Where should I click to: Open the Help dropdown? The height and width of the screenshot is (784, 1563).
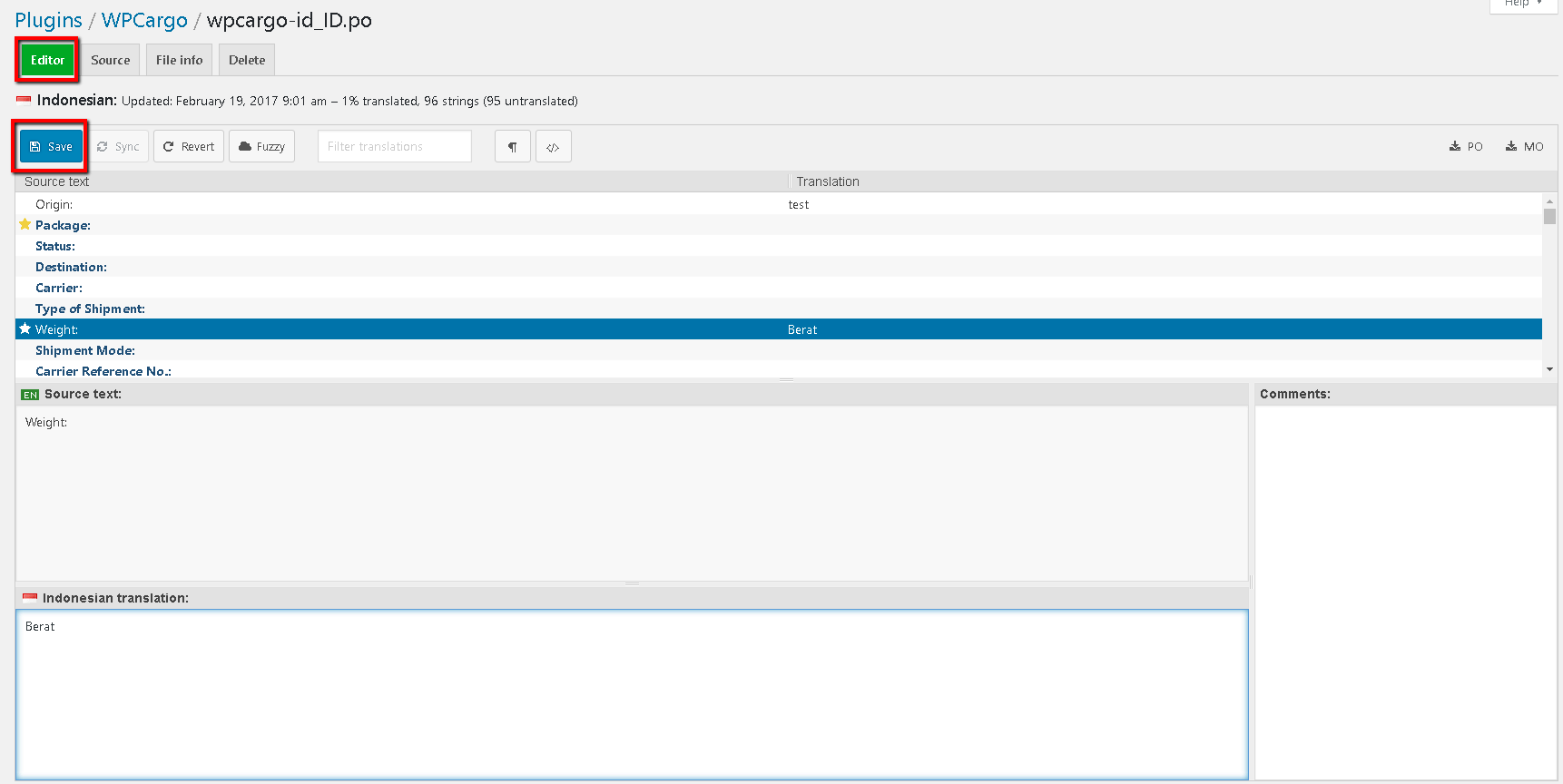tap(1523, 4)
